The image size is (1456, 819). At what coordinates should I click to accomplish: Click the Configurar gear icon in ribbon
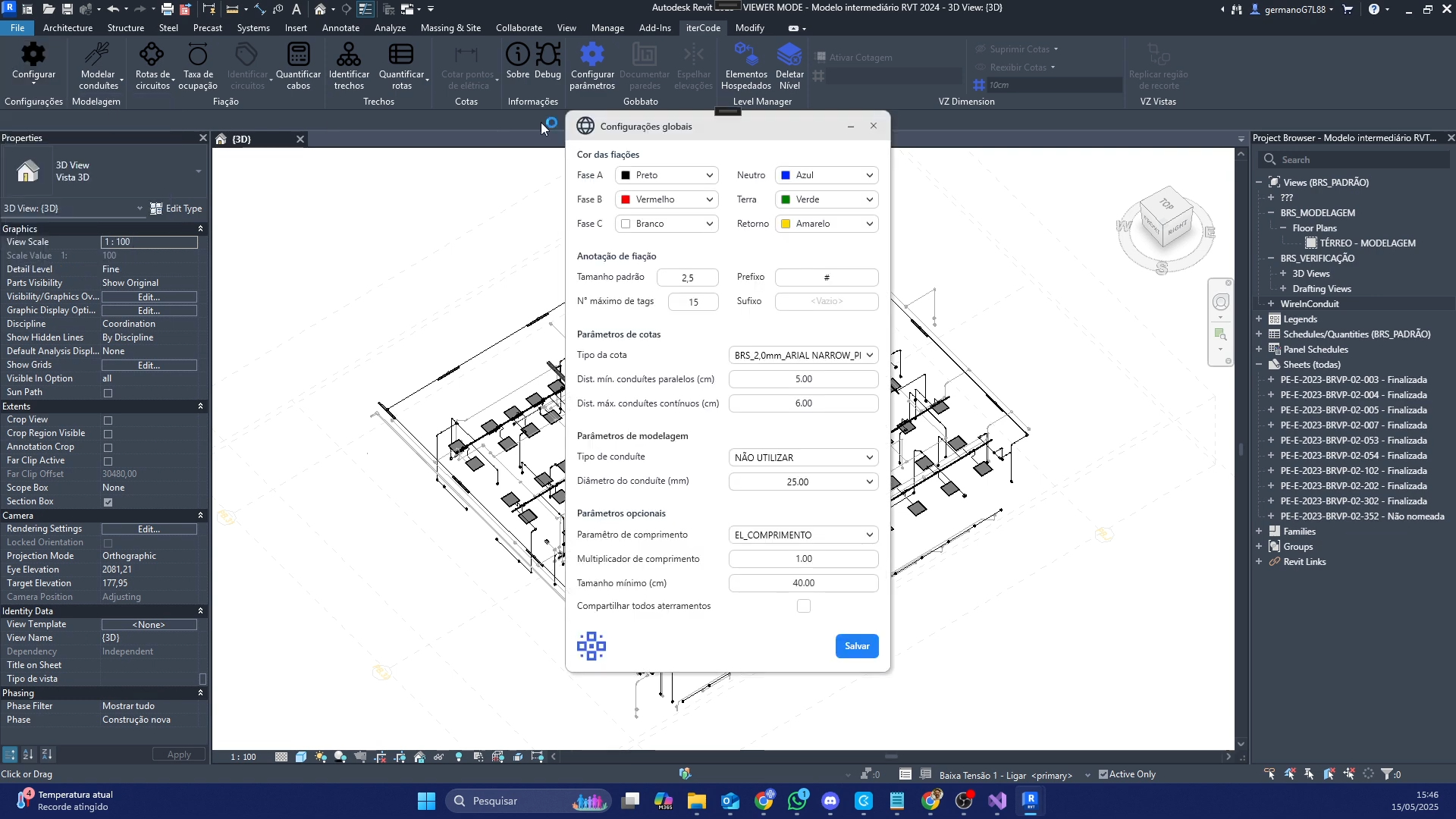[33, 55]
